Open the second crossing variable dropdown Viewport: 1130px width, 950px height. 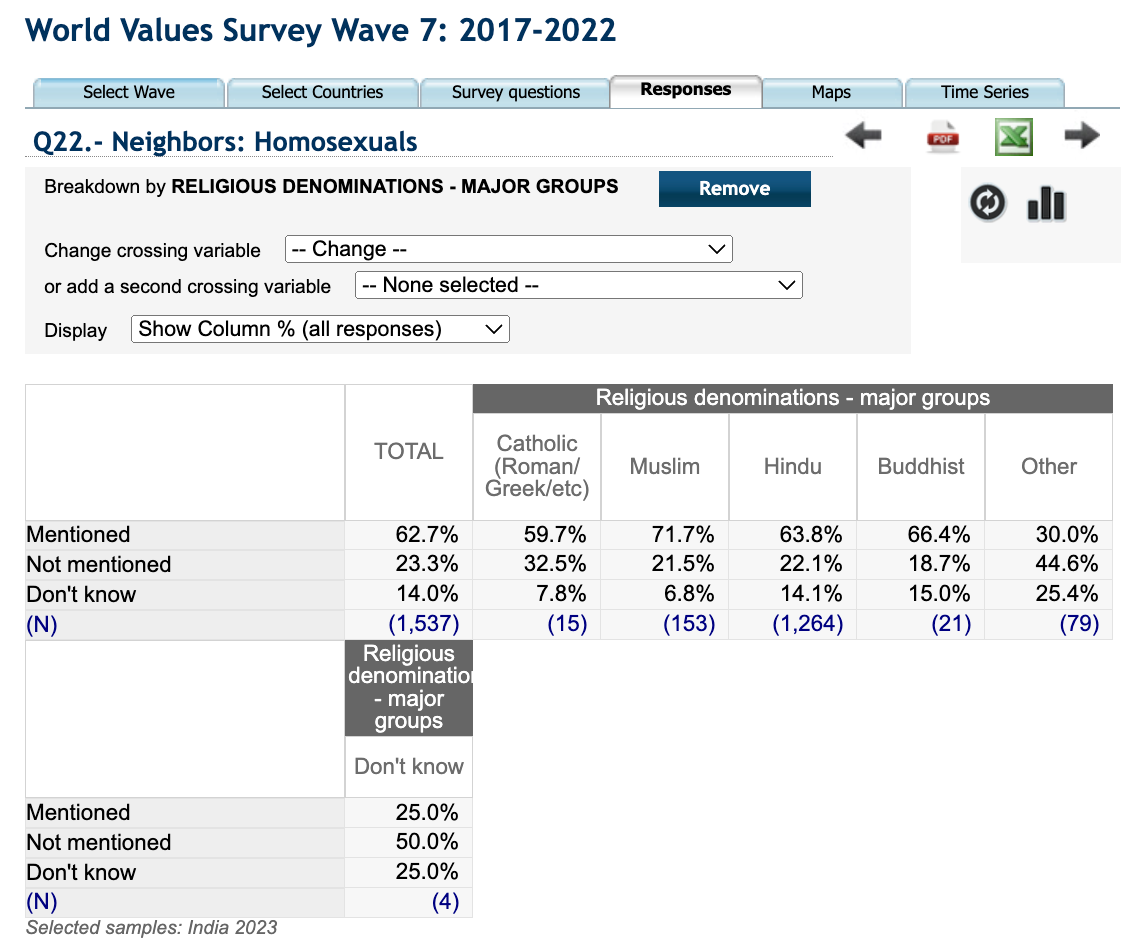579,285
